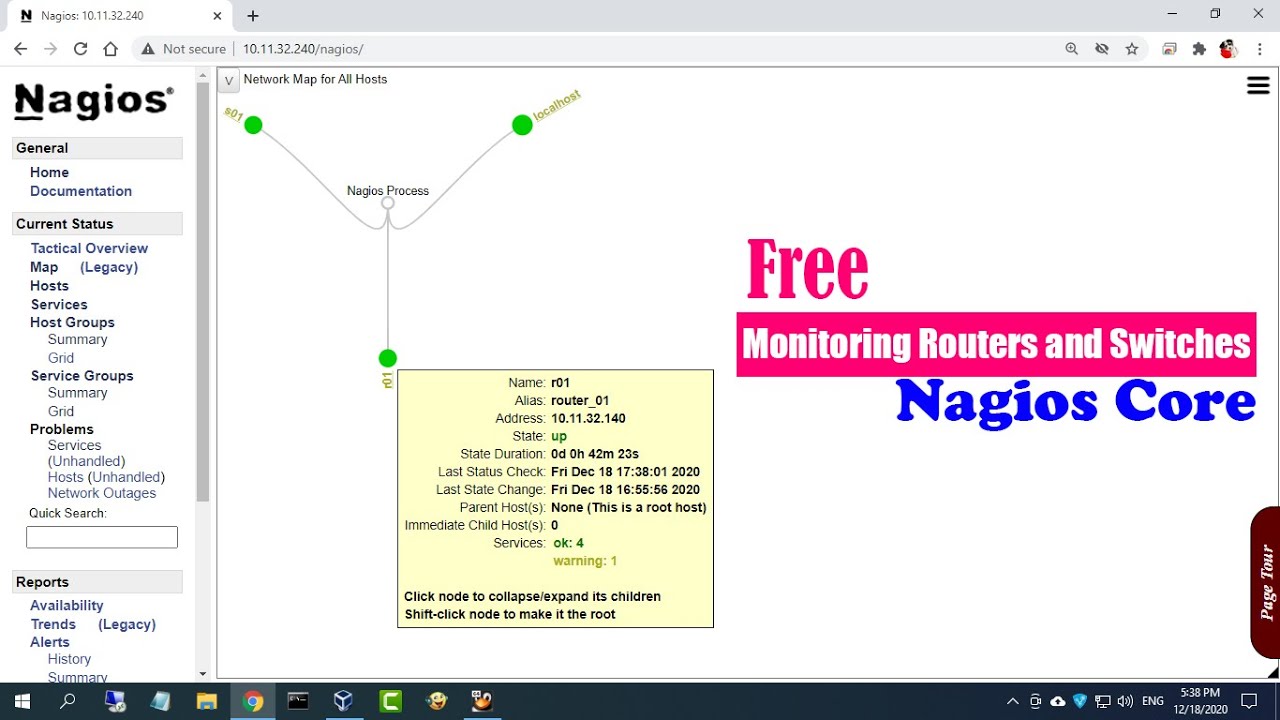Open the browser home page
The image size is (1280, 720).
click(x=111, y=49)
